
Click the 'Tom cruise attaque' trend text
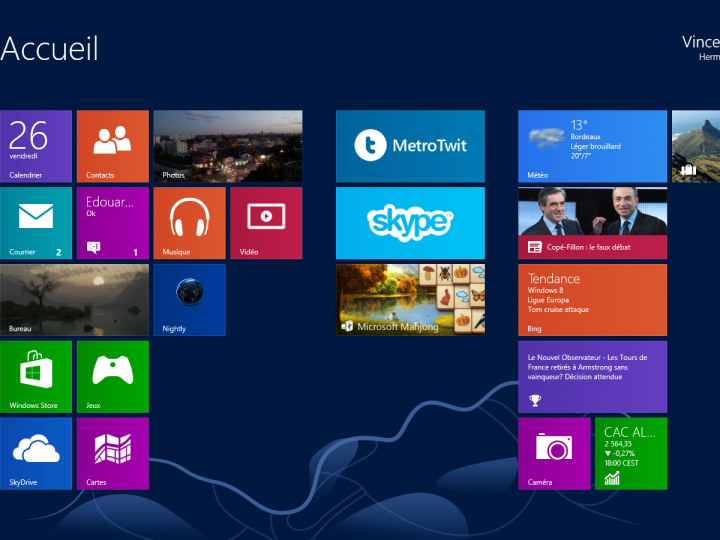coord(558,309)
